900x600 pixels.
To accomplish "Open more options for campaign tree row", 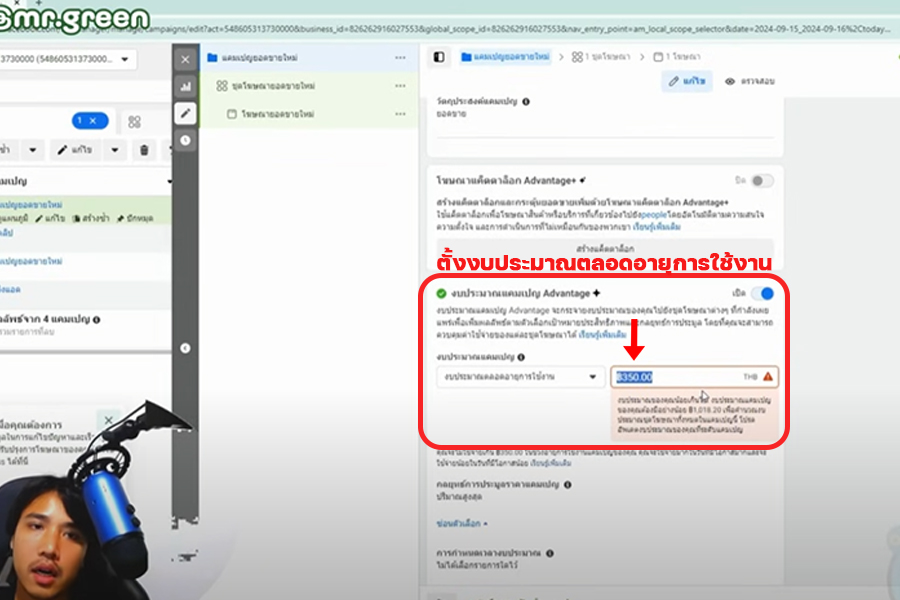I will pyautogui.click(x=400, y=57).
